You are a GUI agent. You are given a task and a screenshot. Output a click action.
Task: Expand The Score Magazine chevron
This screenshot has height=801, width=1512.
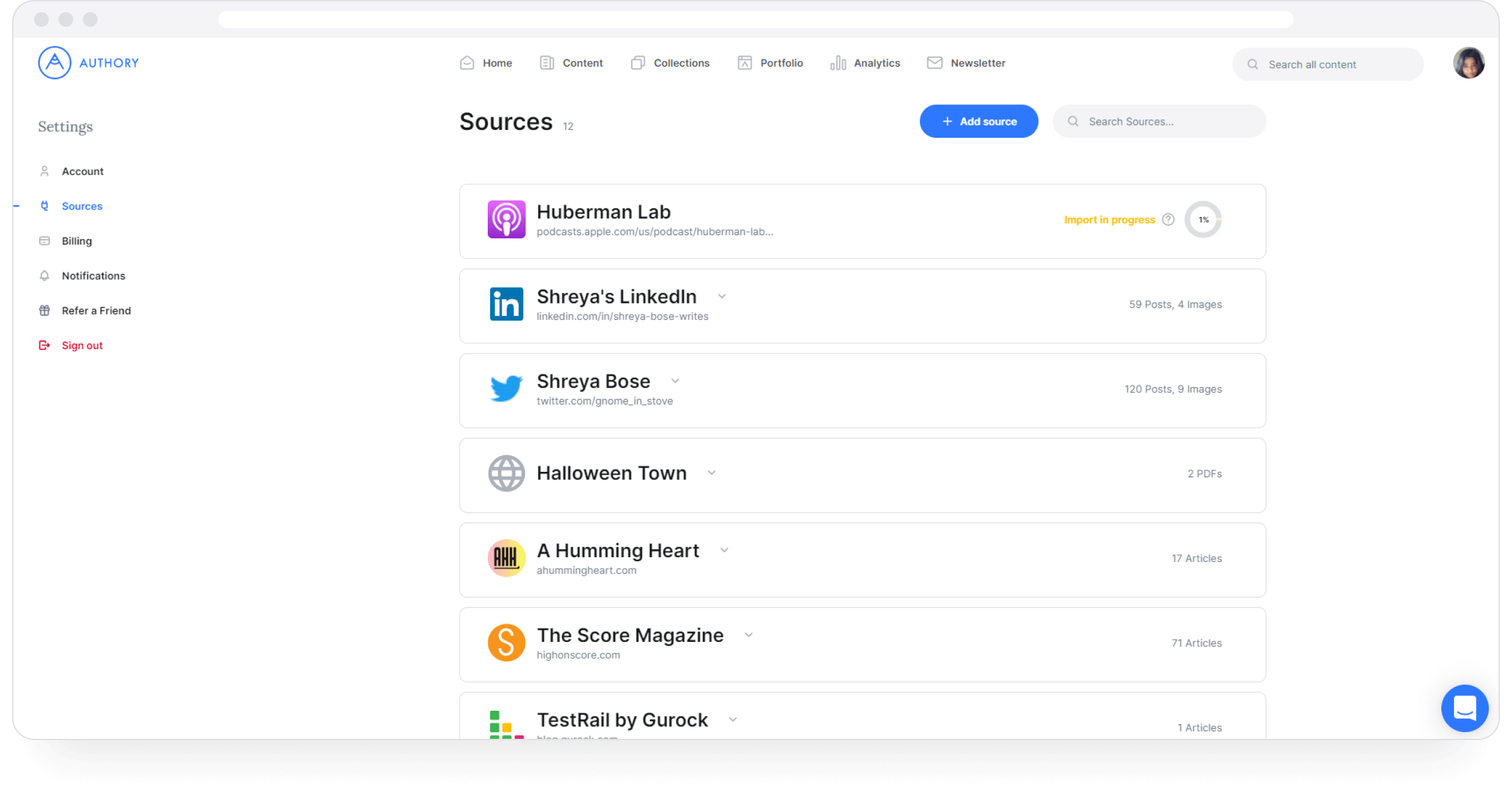749,635
